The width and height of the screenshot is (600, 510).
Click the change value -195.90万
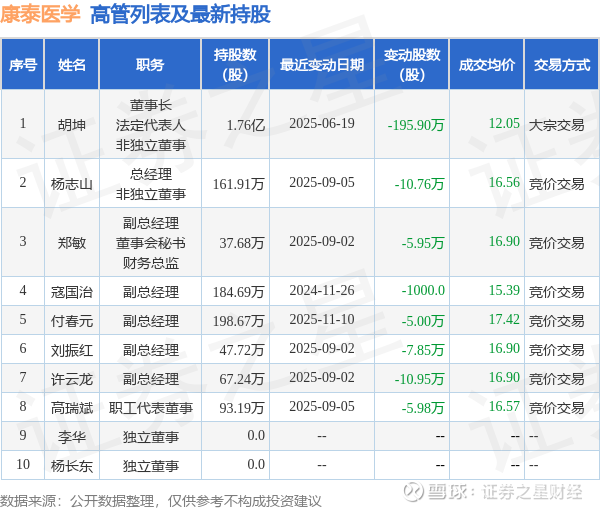(x=416, y=125)
